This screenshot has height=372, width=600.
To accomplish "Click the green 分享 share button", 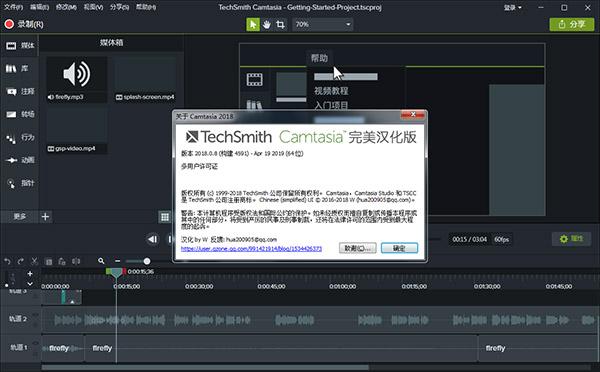I will click(572, 24).
